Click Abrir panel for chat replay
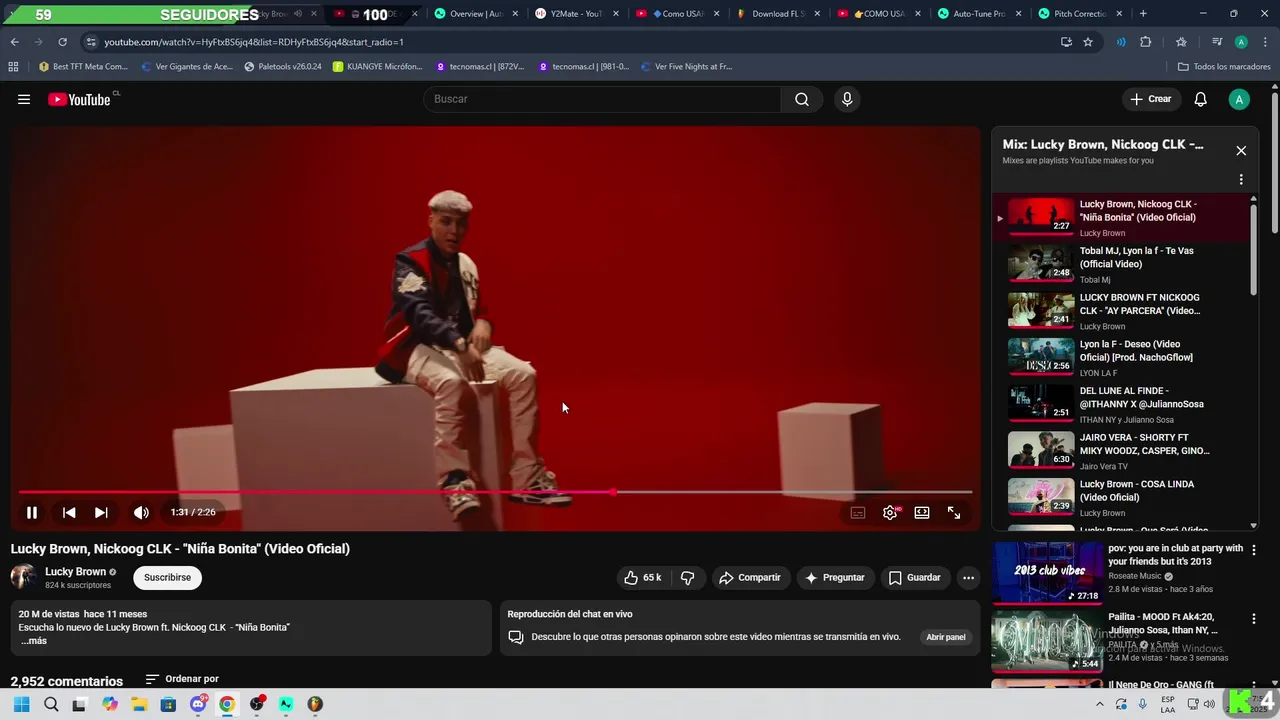Image resolution: width=1280 pixels, height=720 pixels. point(946,637)
